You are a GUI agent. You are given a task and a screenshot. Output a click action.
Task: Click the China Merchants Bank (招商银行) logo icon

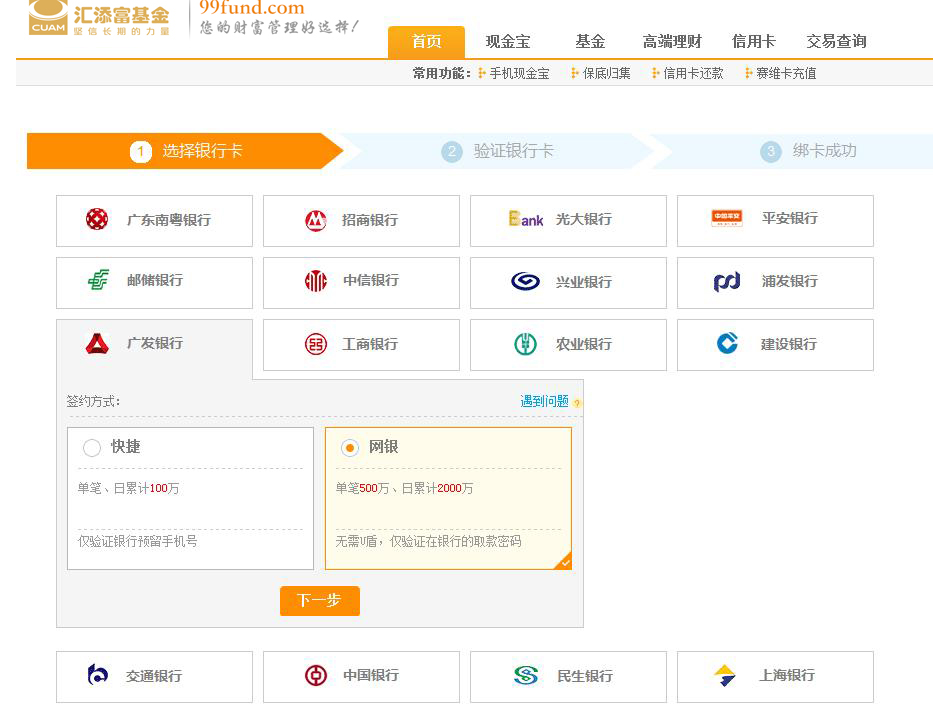pos(316,220)
